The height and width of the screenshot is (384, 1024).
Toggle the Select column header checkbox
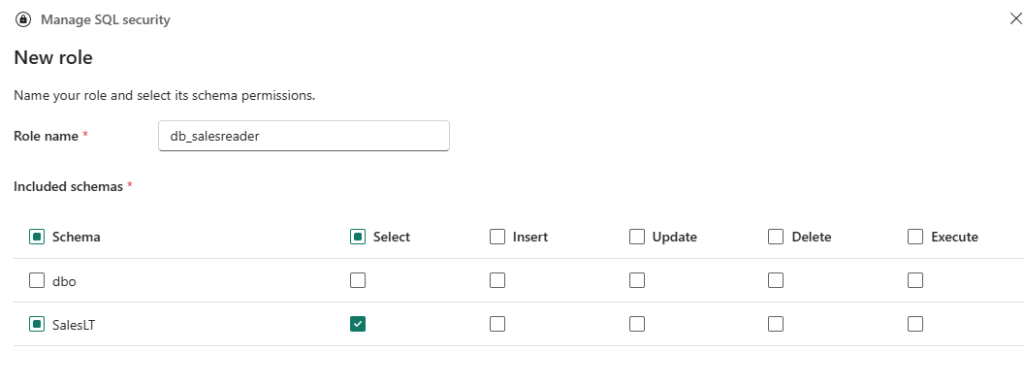coord(358,236)
